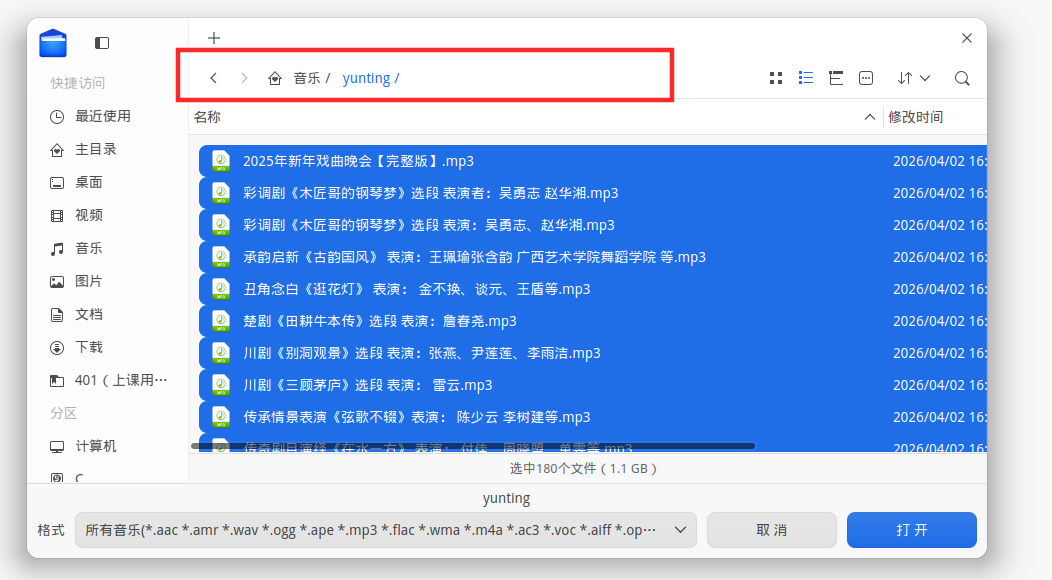The height and width of the screenshot is (580, 1052).
Task: Switch to tree view
Action: (x=836, y=78)
